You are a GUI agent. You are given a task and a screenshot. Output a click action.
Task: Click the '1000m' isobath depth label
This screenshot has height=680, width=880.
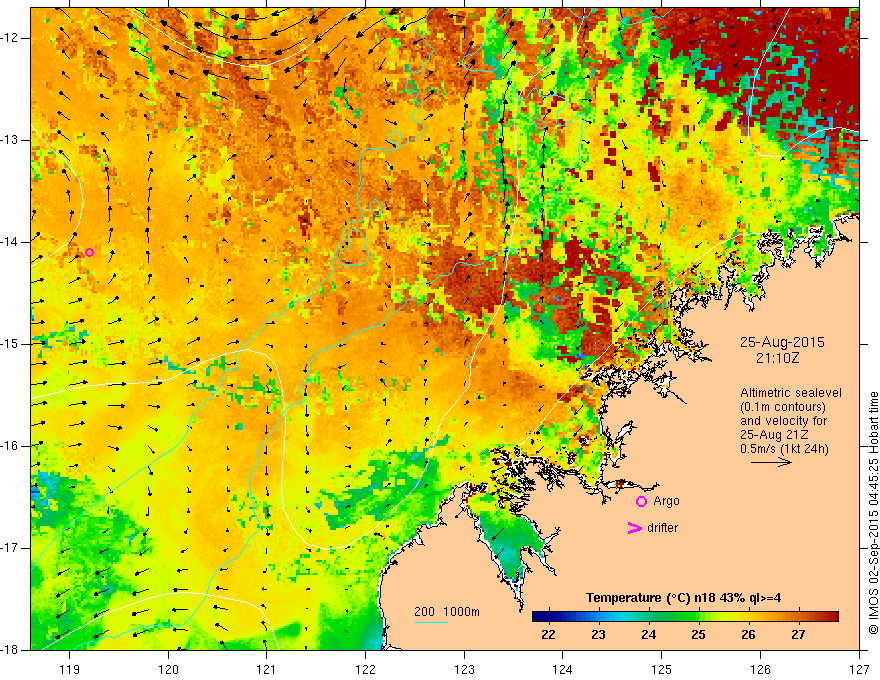click(x=461, y=612)
